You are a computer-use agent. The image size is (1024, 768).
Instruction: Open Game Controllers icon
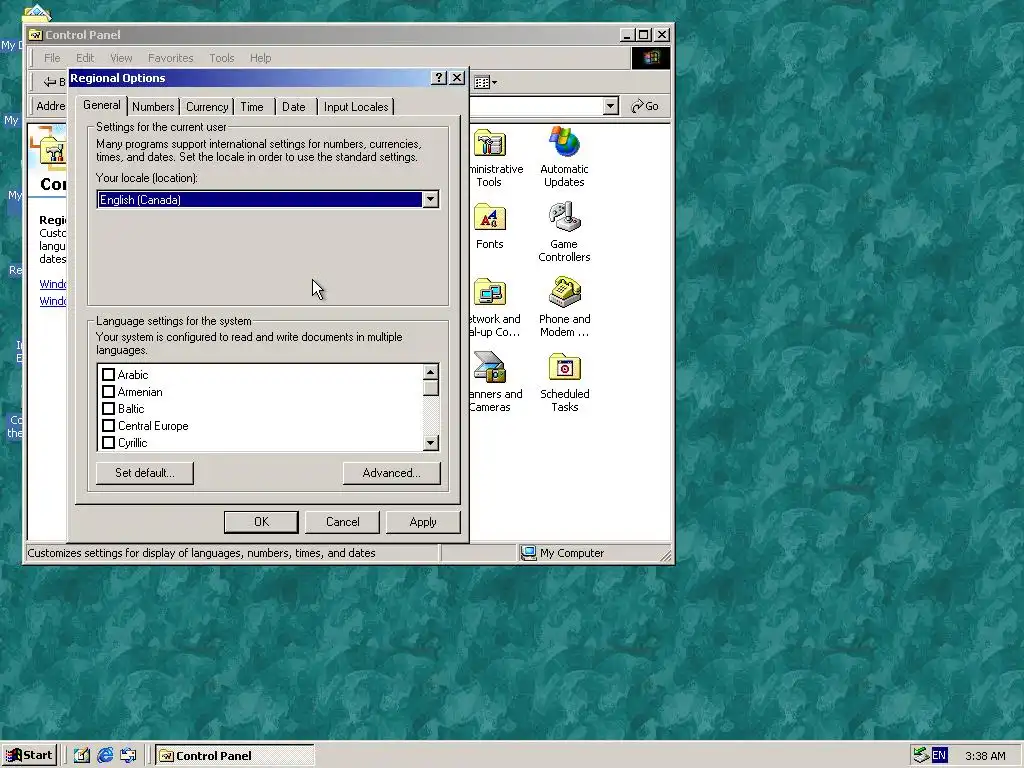pyautogui.click(x=564, y=217)
